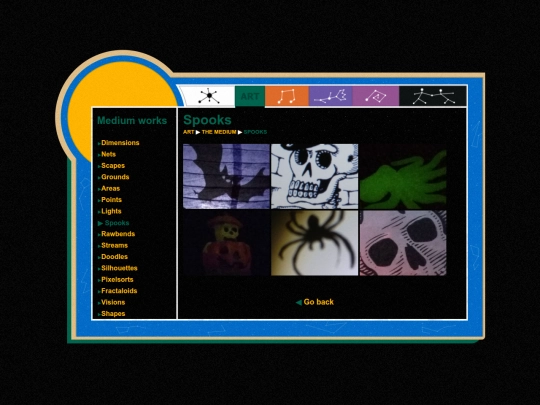Open the black stick-figures constellation tab
This screenshot has width=540, height=405.
click(x=433, y=96)
